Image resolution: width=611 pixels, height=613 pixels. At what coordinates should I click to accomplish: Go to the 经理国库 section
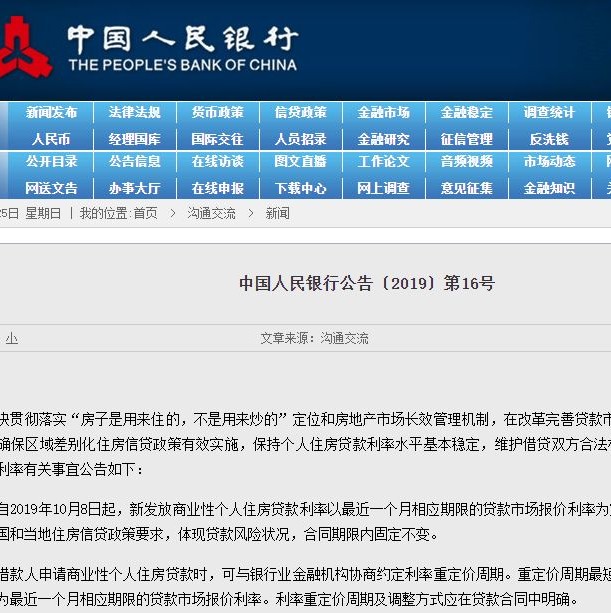tap(135, 139)
